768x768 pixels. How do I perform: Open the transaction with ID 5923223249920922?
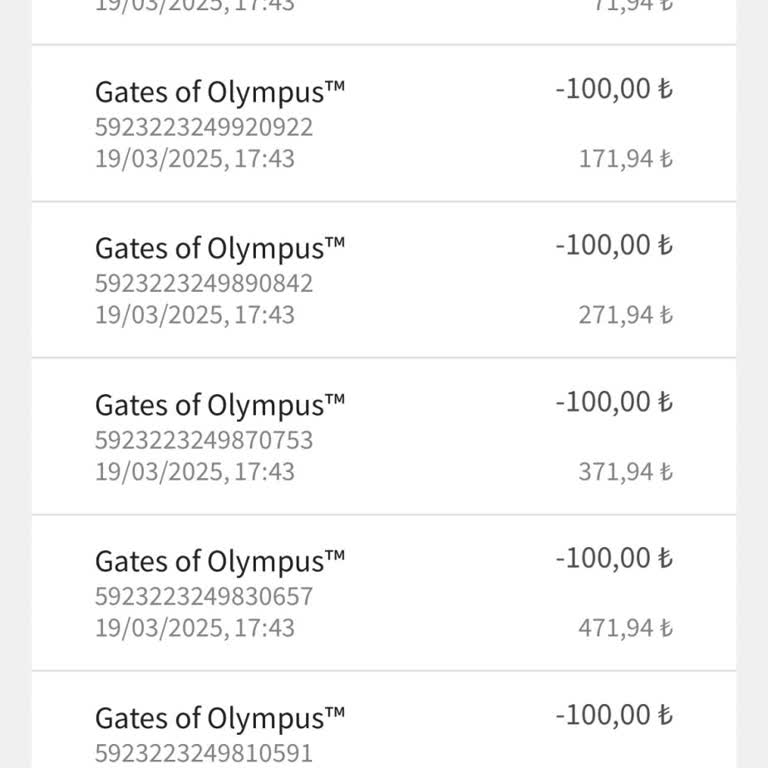pos(204,128)
